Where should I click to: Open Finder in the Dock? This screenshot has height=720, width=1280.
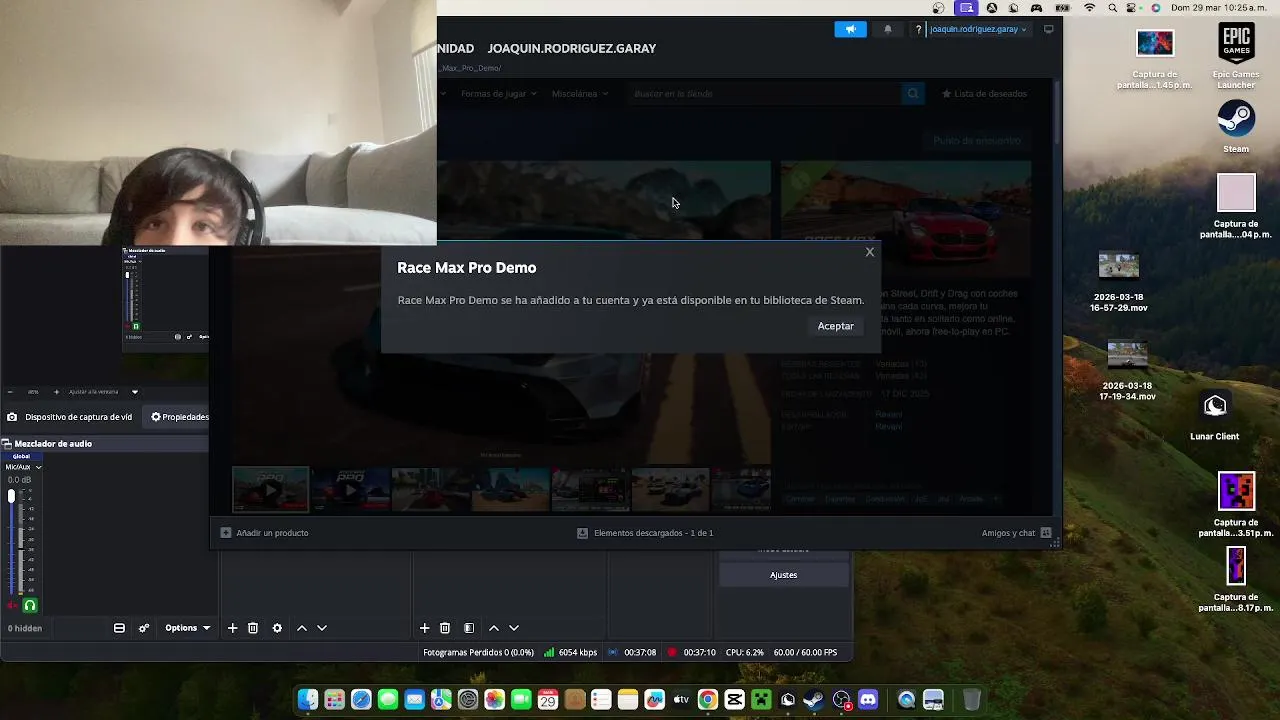click(308, 700)
